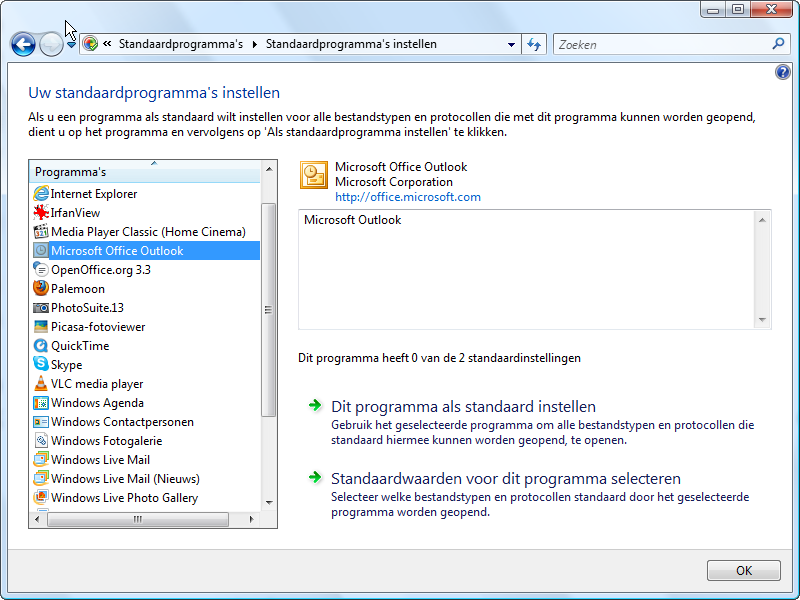Select the Skype icon in programs list
Screen dimensions: 800x600
pos(41,365)
